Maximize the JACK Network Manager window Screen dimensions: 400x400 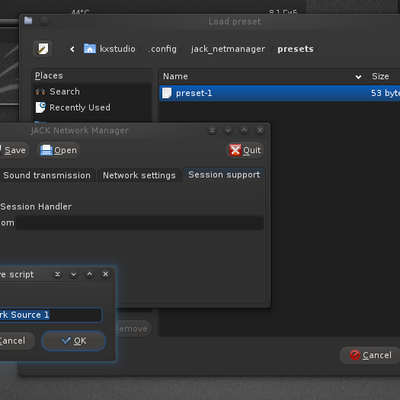coord(244,130)
